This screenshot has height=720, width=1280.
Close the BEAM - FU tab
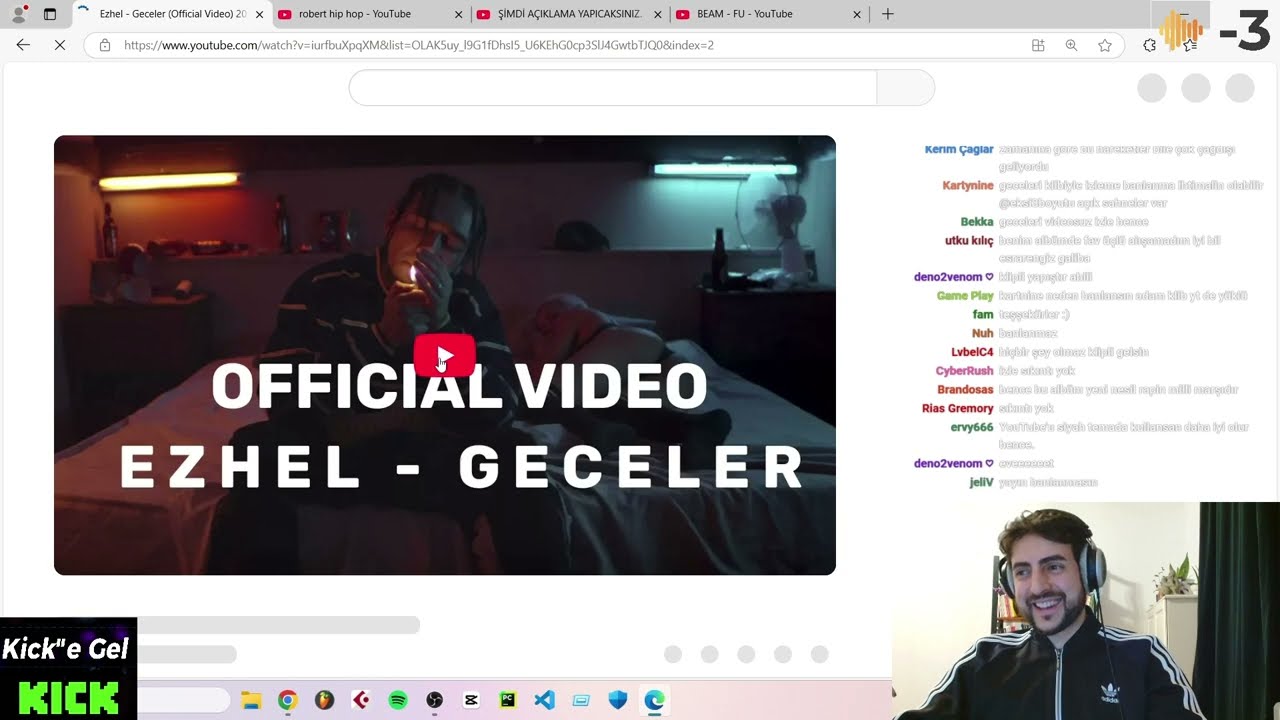pos(857,14)
